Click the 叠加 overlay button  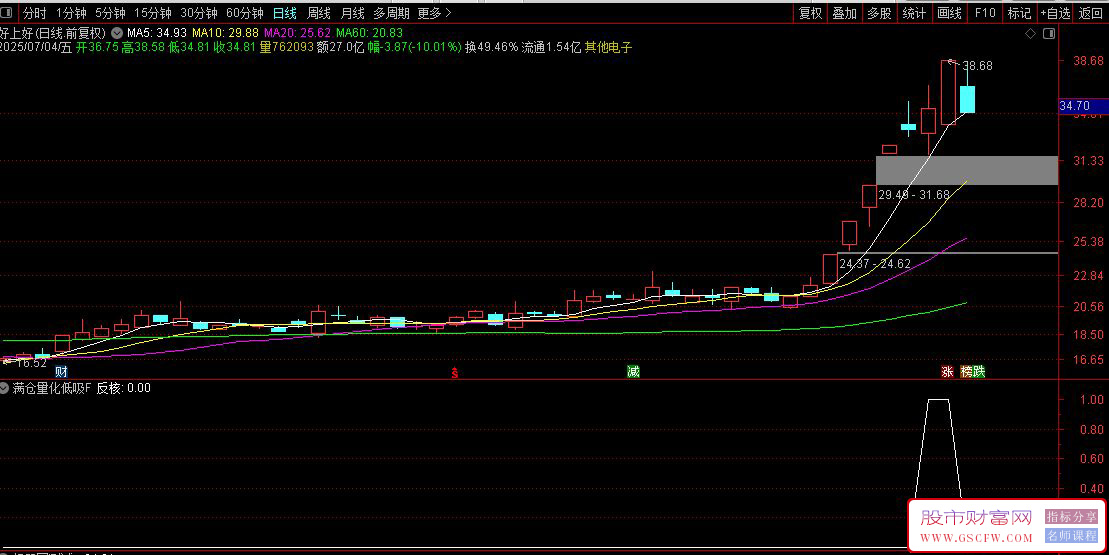844,13
